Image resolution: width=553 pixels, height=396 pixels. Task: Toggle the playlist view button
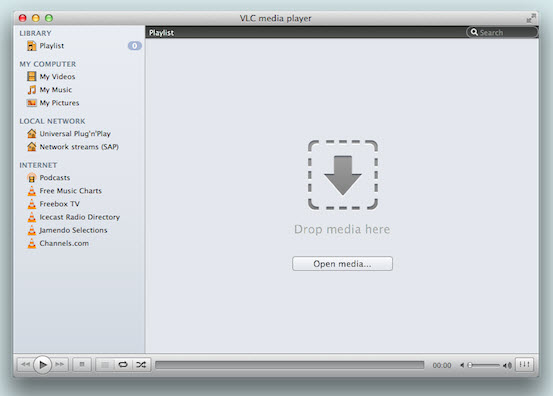point(105,365)
